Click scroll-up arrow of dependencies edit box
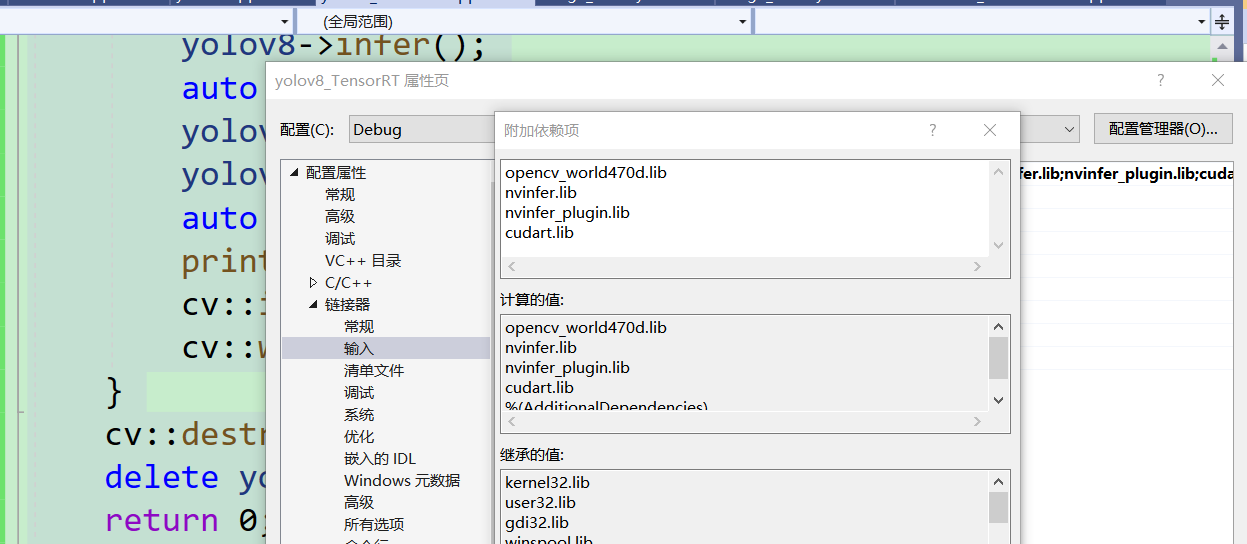Screen dimensions: 1247x544 998,172
